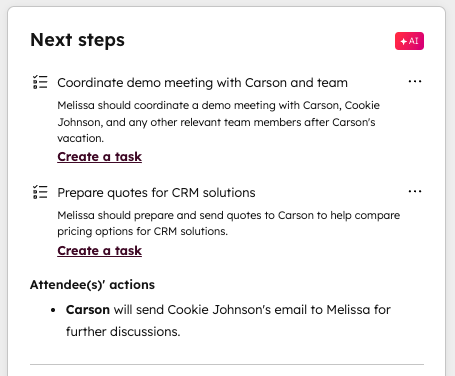Viewport: 455px width, 376px height.
Task: Click the bold Carson name
Action: click(88, 310)
